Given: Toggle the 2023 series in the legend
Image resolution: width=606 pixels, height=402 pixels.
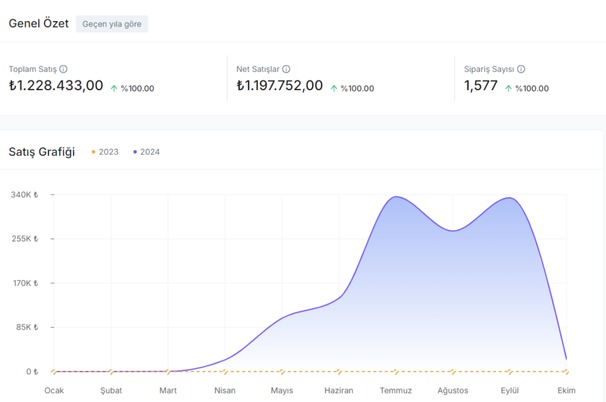Looking at the screenshot, I should pos(105,152).
